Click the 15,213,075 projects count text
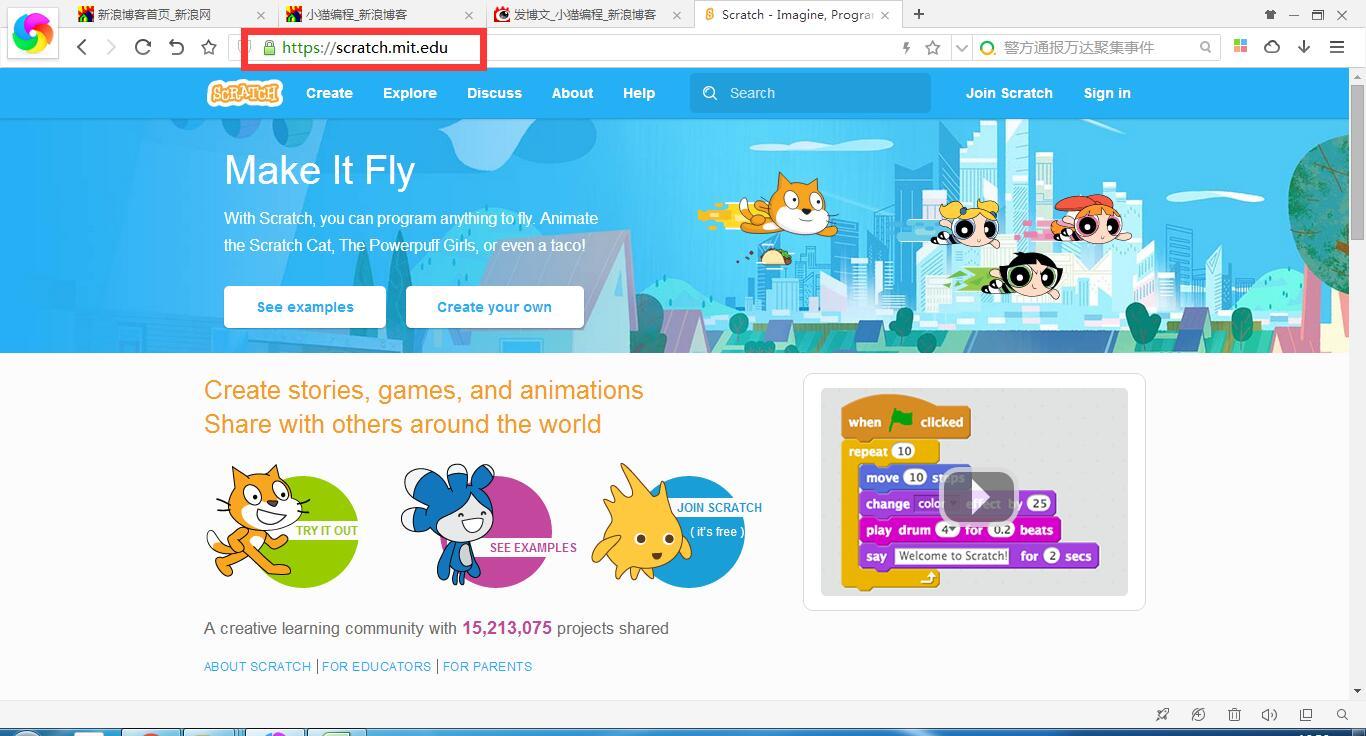 click(507, 628)
